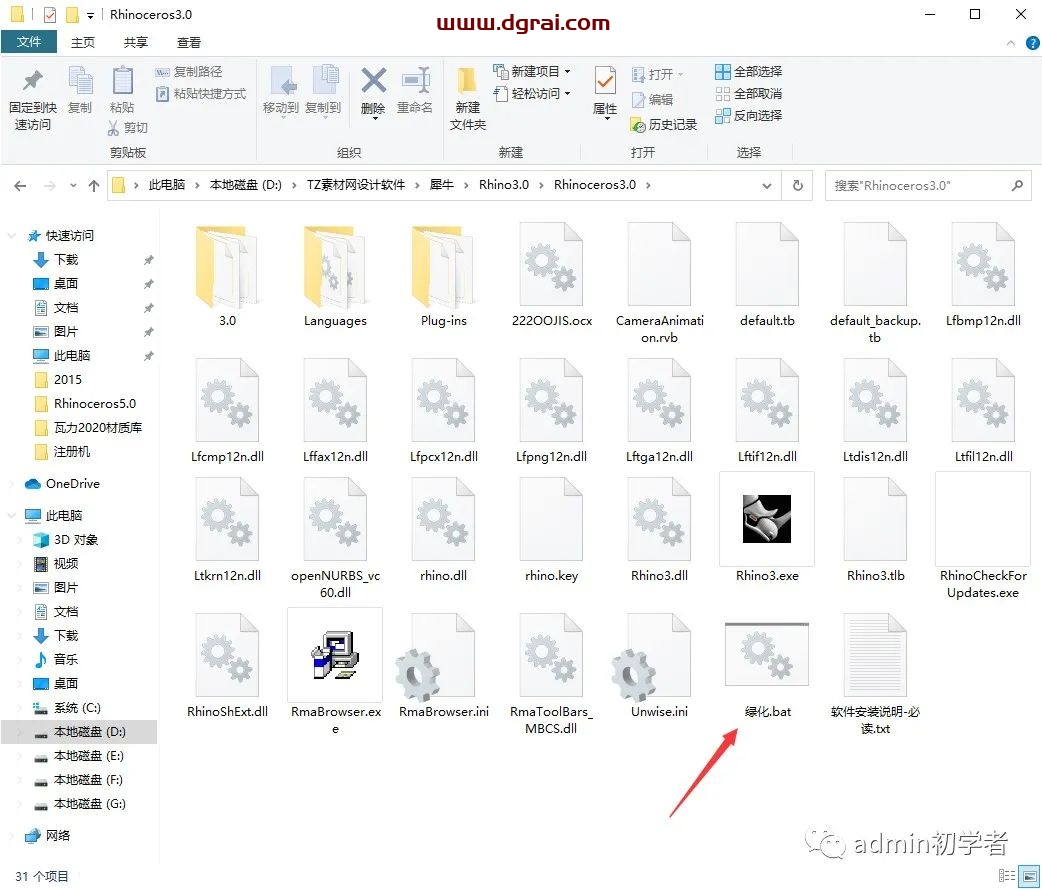The width and height of the screenshot is (1042, 889).
Task: Select the Languages folder
Action: click(x=335, y=276)
